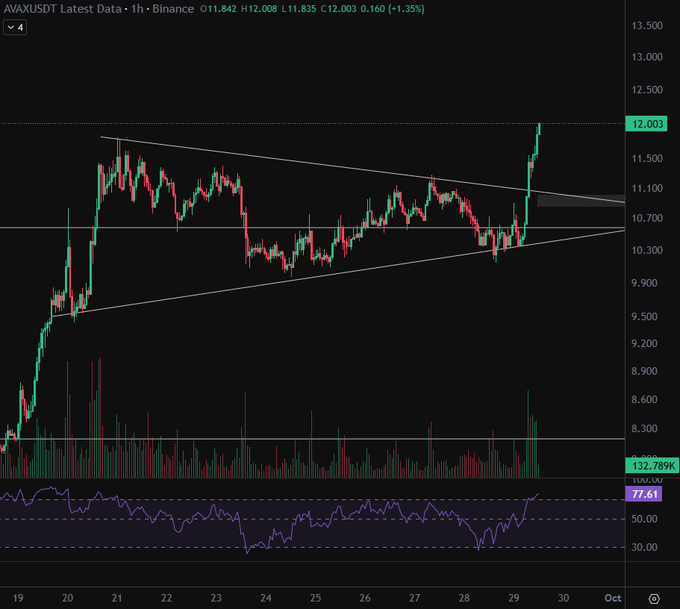Click the date label 26 on time axis
The width and height of the screenshot is (680, 609).
365,598
